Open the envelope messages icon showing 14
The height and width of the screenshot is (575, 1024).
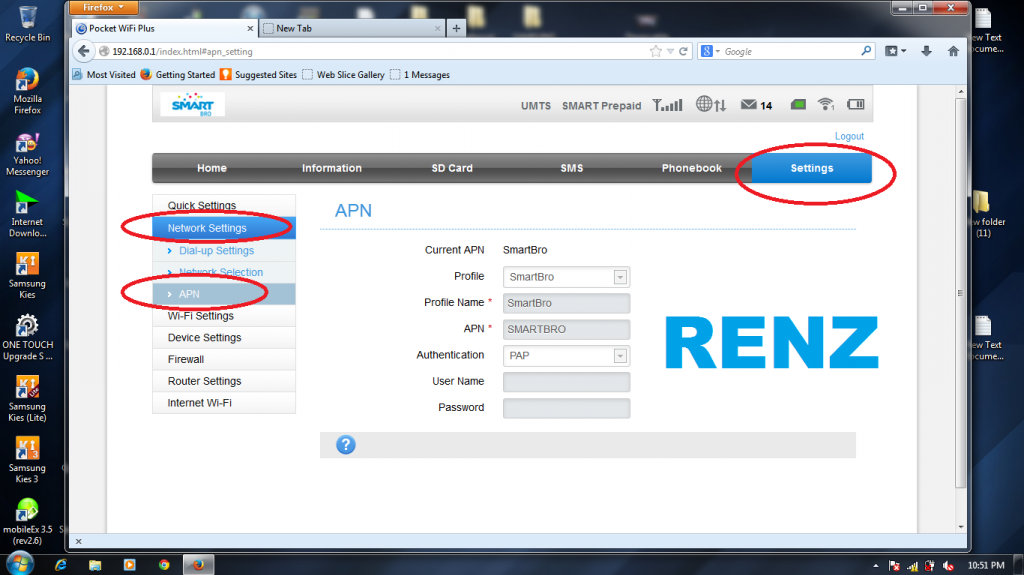click(756, 105)
